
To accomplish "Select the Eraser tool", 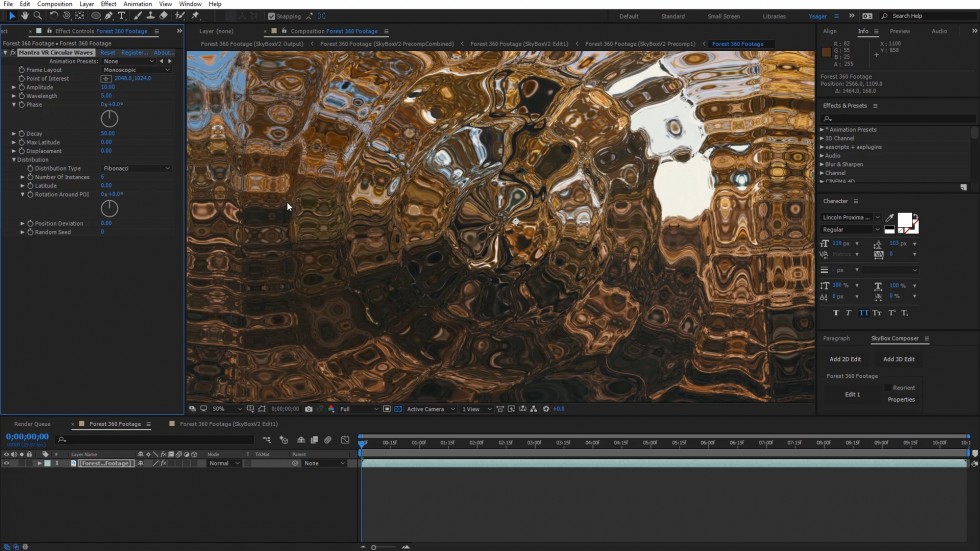I will (x=163, y=16).
